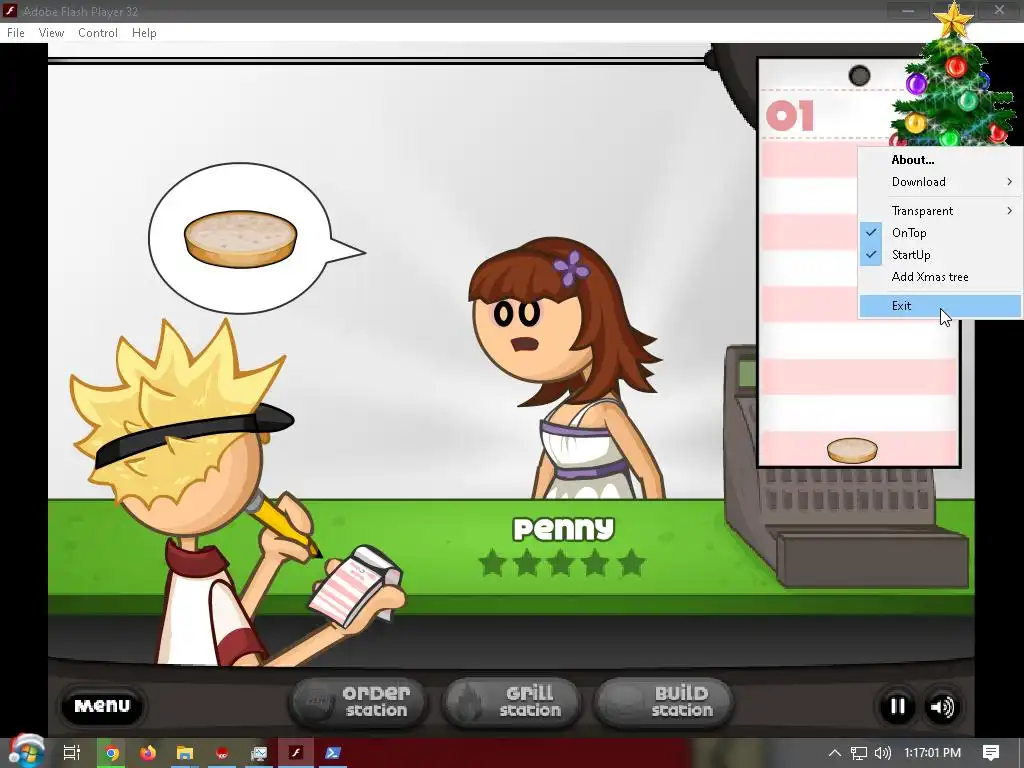Choose Add Xmas tree menu entry
This screenshot has height=768, width=1024.
tap(939, 277)
